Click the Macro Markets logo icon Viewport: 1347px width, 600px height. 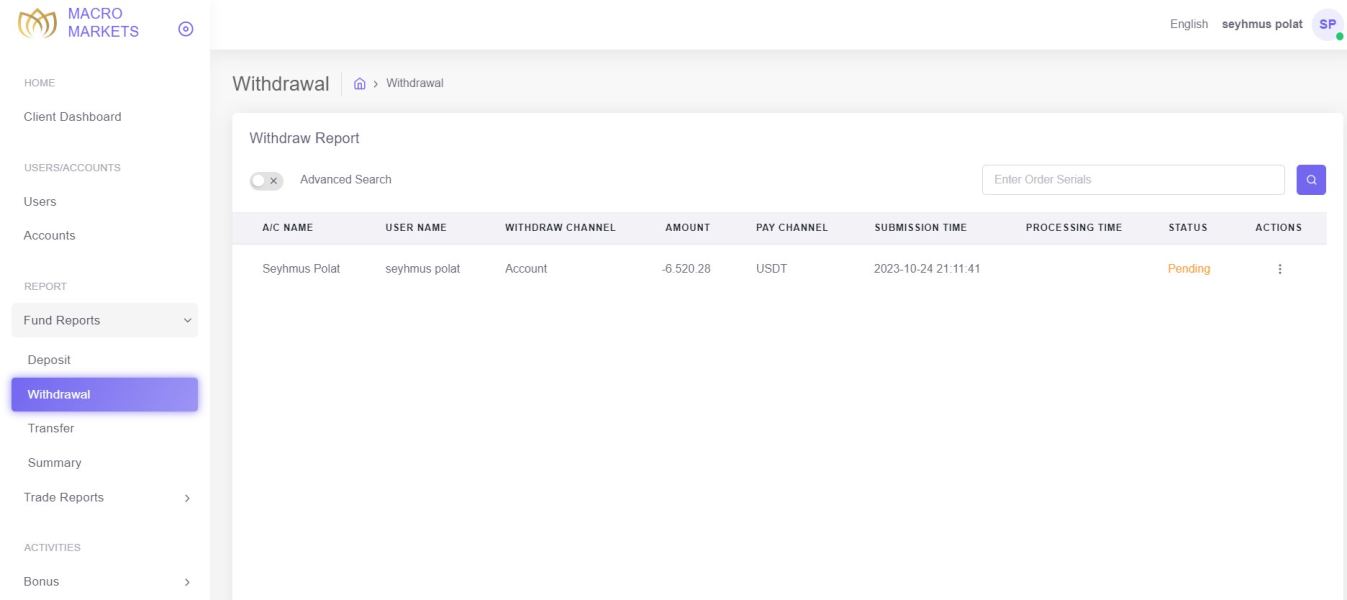click(37, 25)
